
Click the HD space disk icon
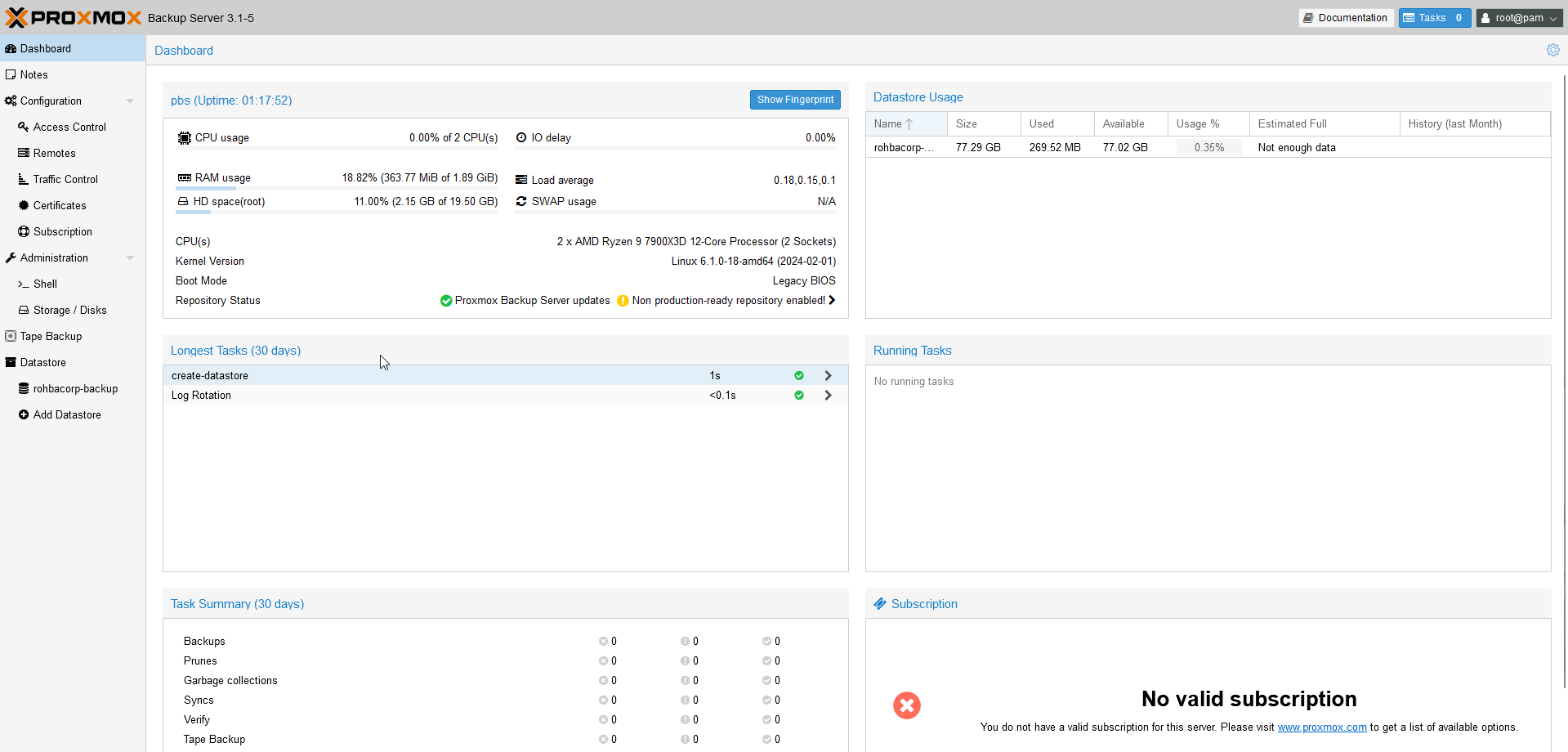click(183, 201)
